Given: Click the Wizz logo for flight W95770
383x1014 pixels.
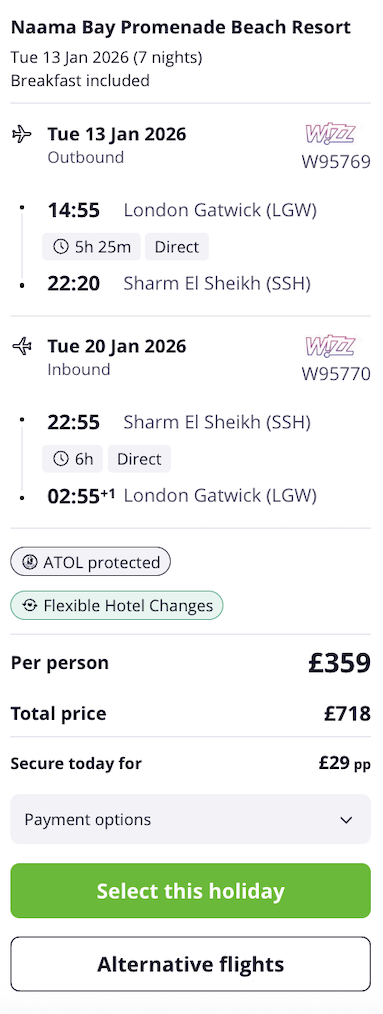Looking at the screenshot, I should [x=330, y=346].
